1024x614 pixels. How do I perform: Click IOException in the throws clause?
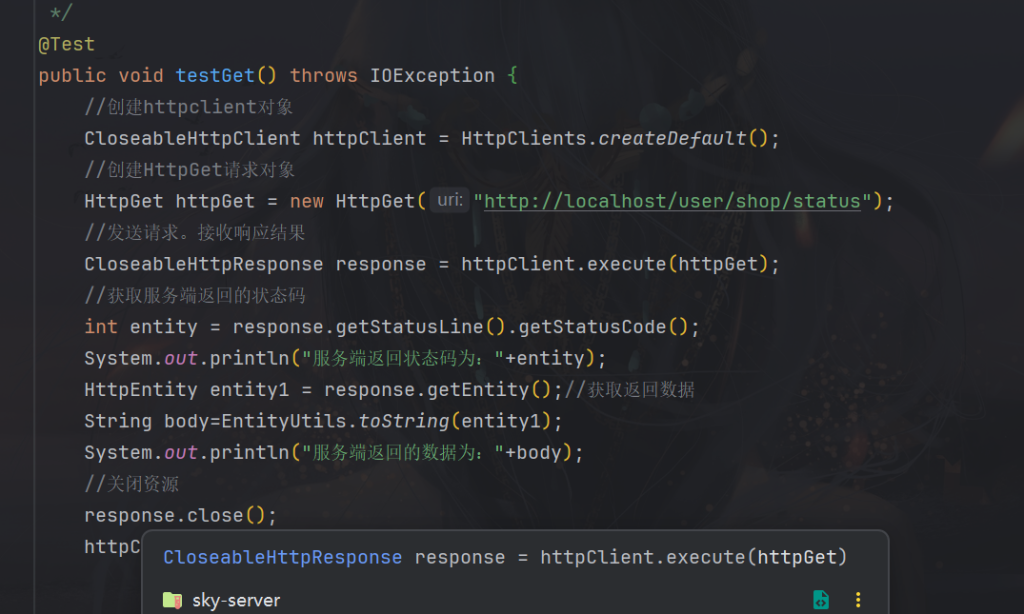pos(432,75)
